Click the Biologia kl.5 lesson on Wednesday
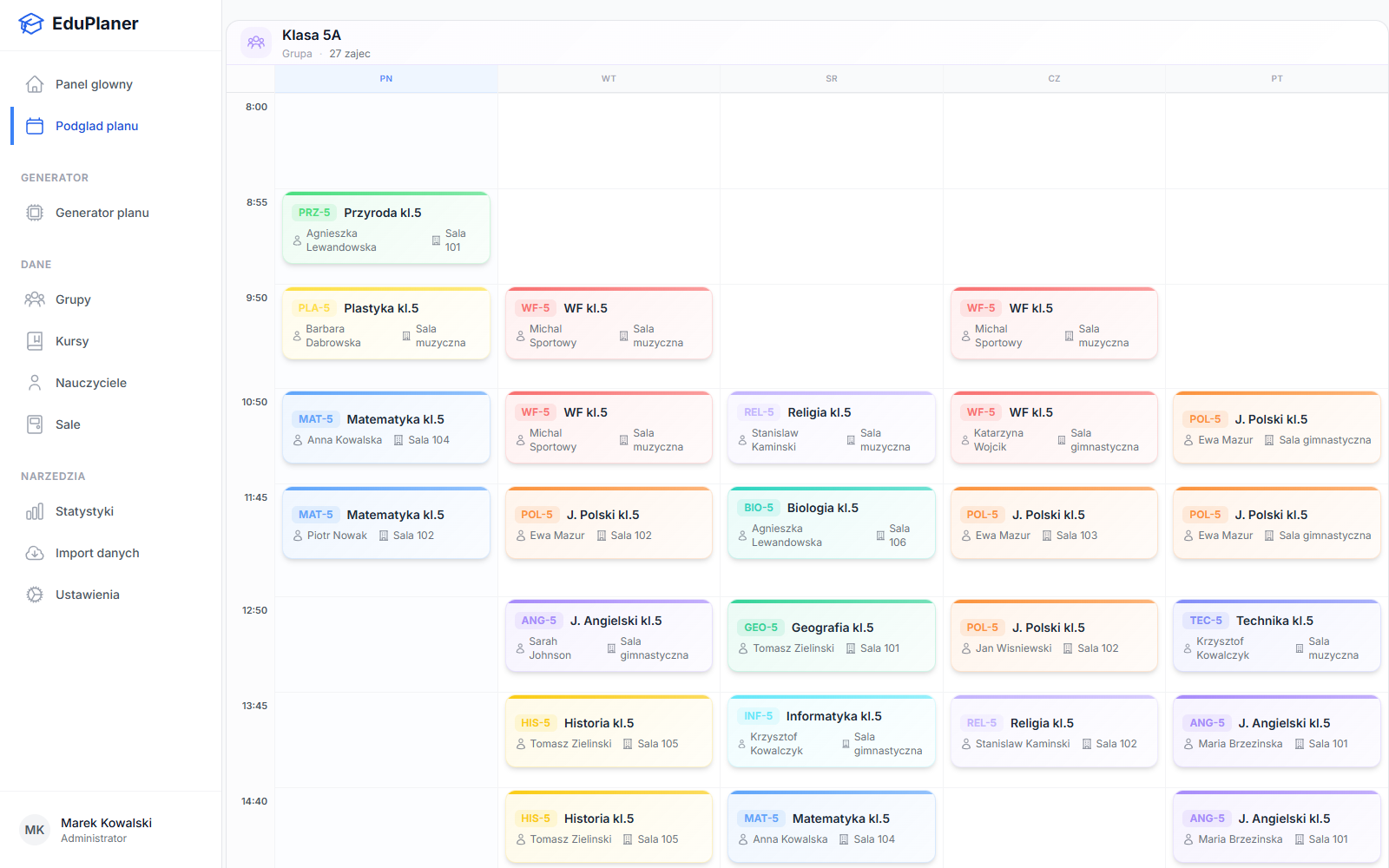 pyautogui.click(x=831, y=523)
